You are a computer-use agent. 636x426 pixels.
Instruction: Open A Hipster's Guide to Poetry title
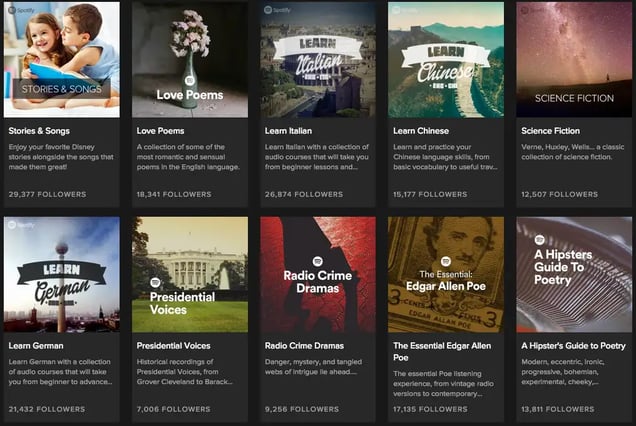tap(573, 346)
